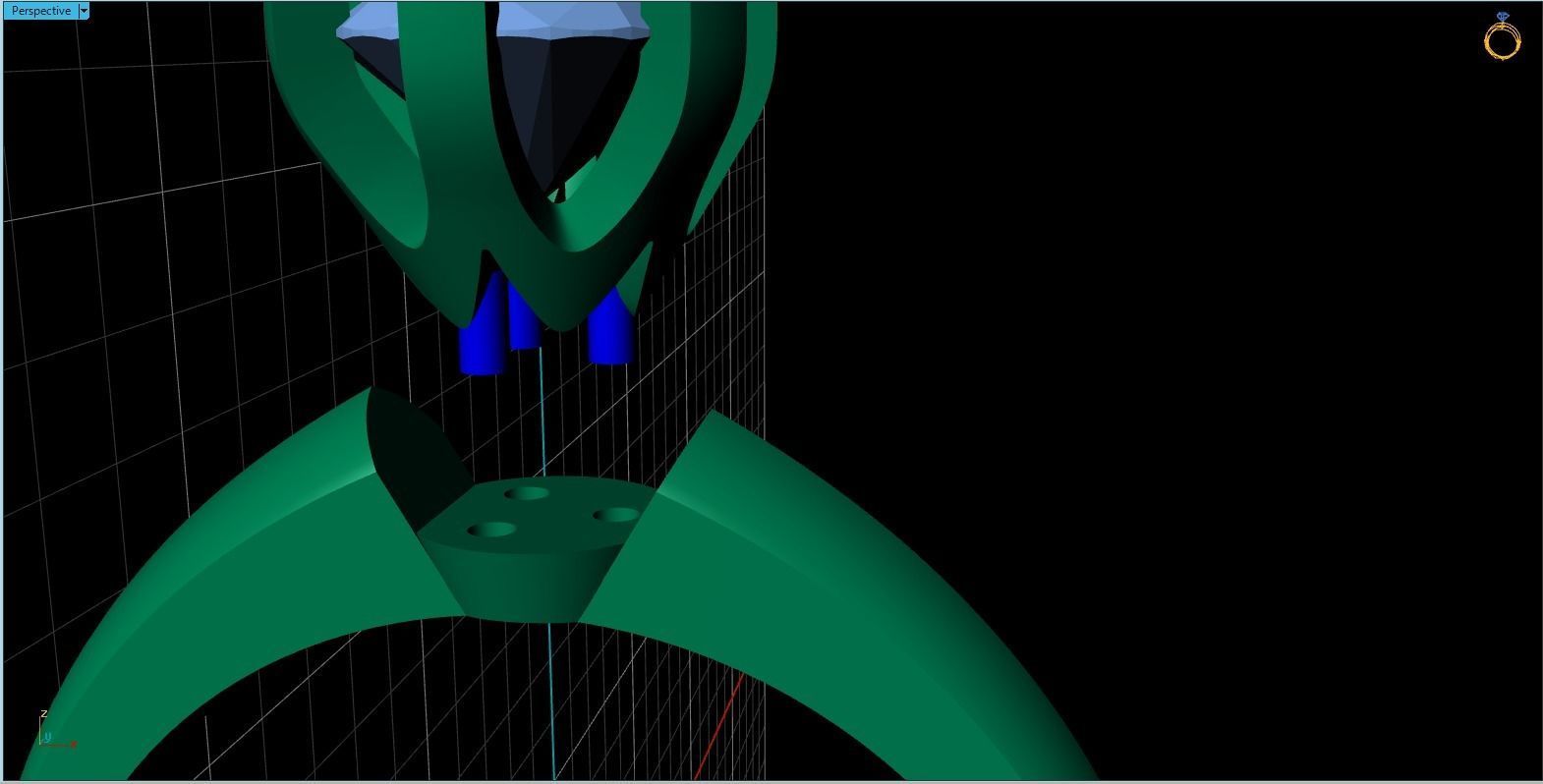Click the Perspective viewport title label
1543x784 pixels.
pos(40,11)
